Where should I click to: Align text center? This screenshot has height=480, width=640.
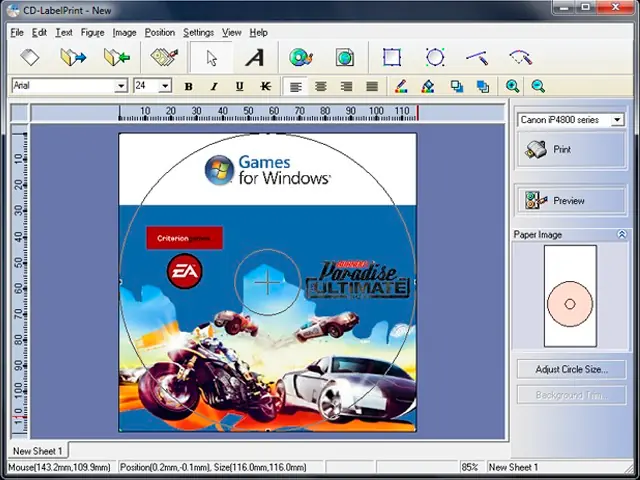pos(321,86)
